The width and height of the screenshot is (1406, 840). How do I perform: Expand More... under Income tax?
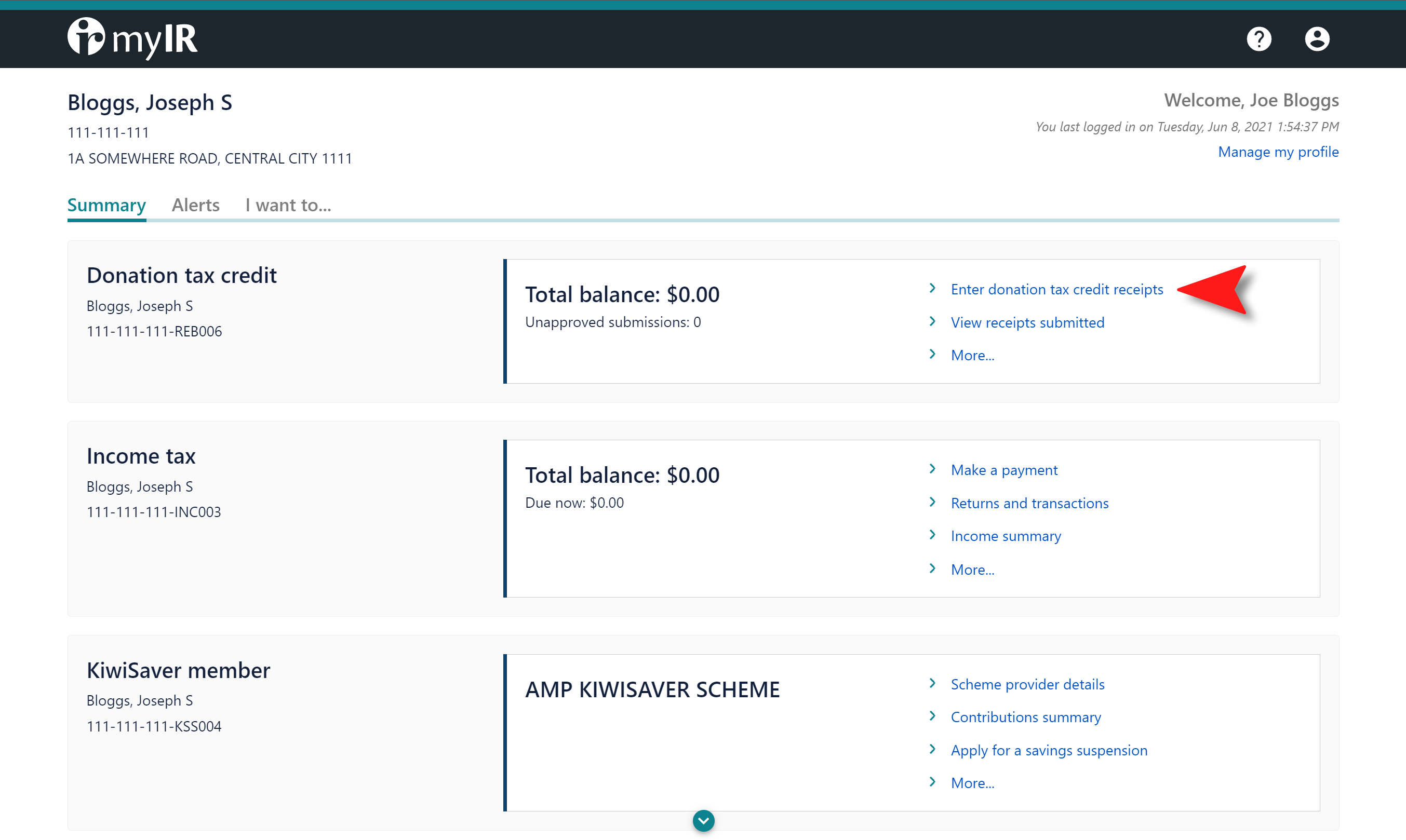tap(972, 570)
